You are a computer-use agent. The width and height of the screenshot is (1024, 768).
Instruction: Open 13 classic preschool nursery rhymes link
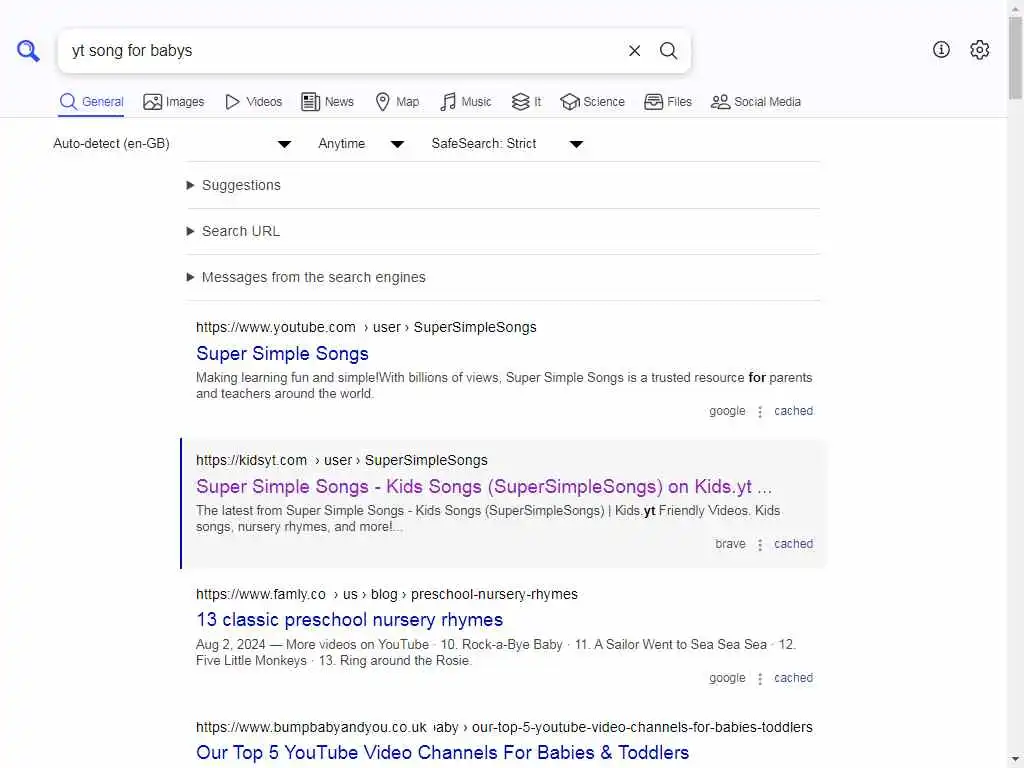pyautogui.click(x=349, y=620)
